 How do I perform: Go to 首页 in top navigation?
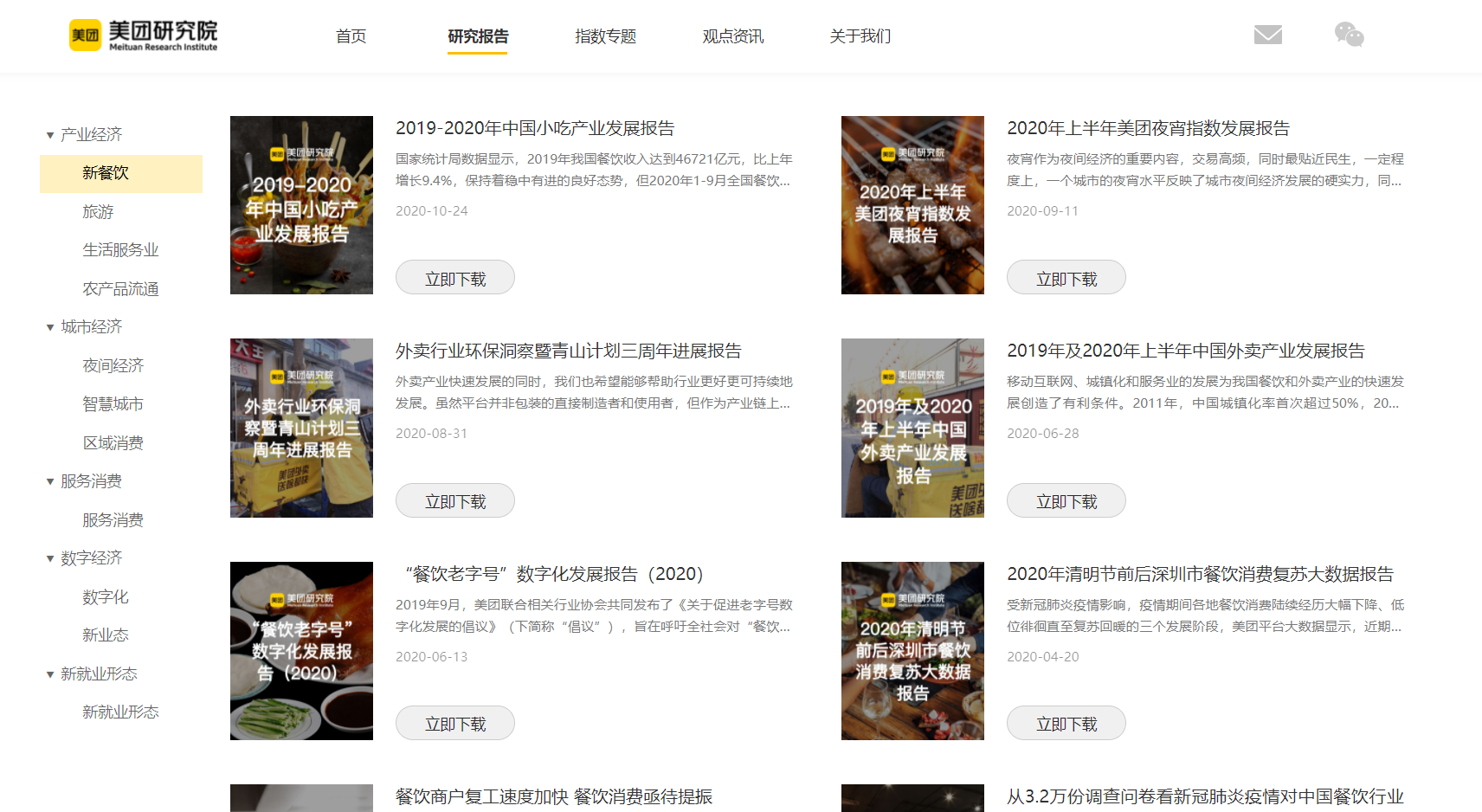351,36
